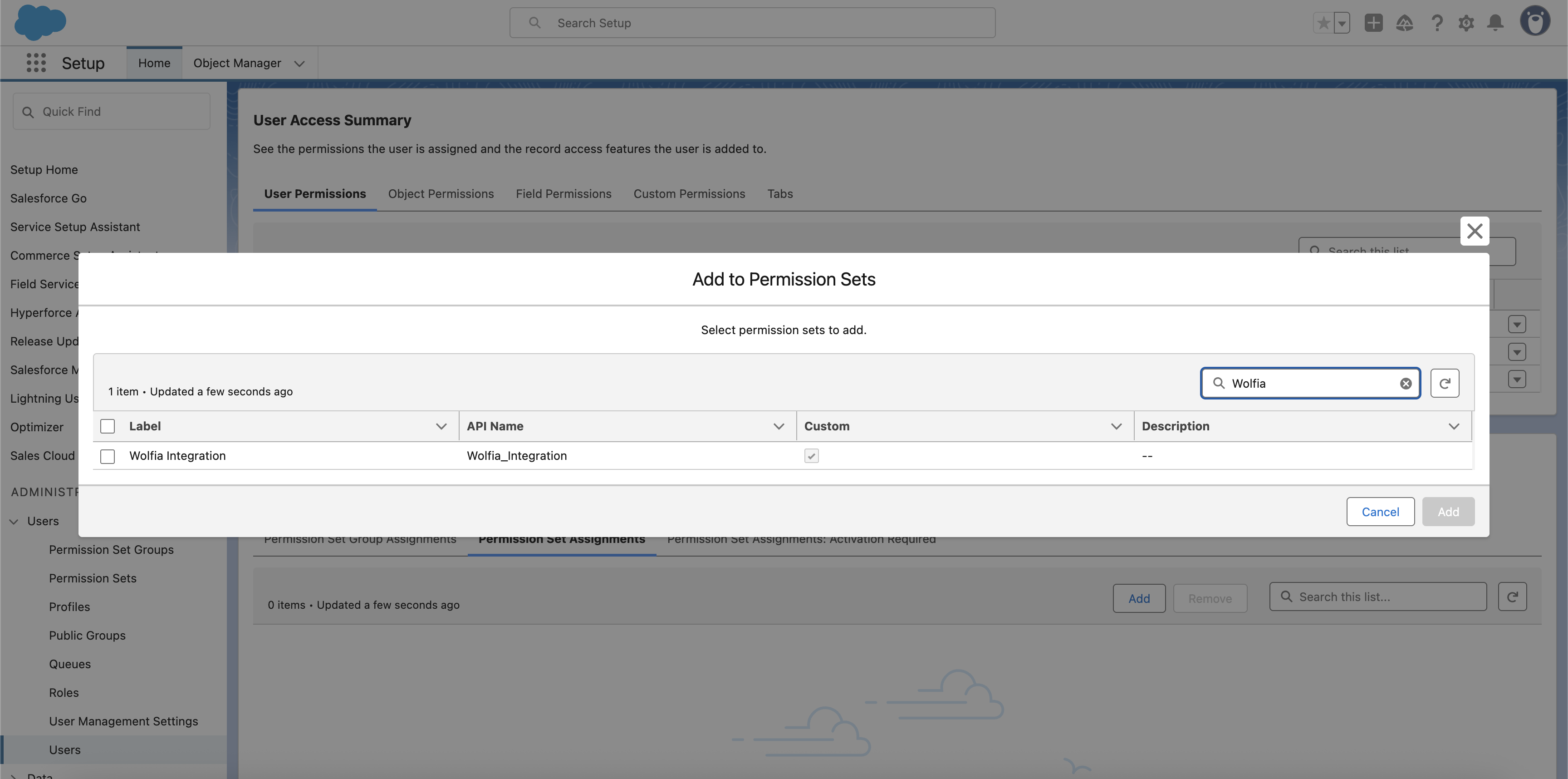Image resolution: width=1568 pixels, height=779 pixels.
Task: Open Global Actions plus icon
Action: [x=1373, y=23]
